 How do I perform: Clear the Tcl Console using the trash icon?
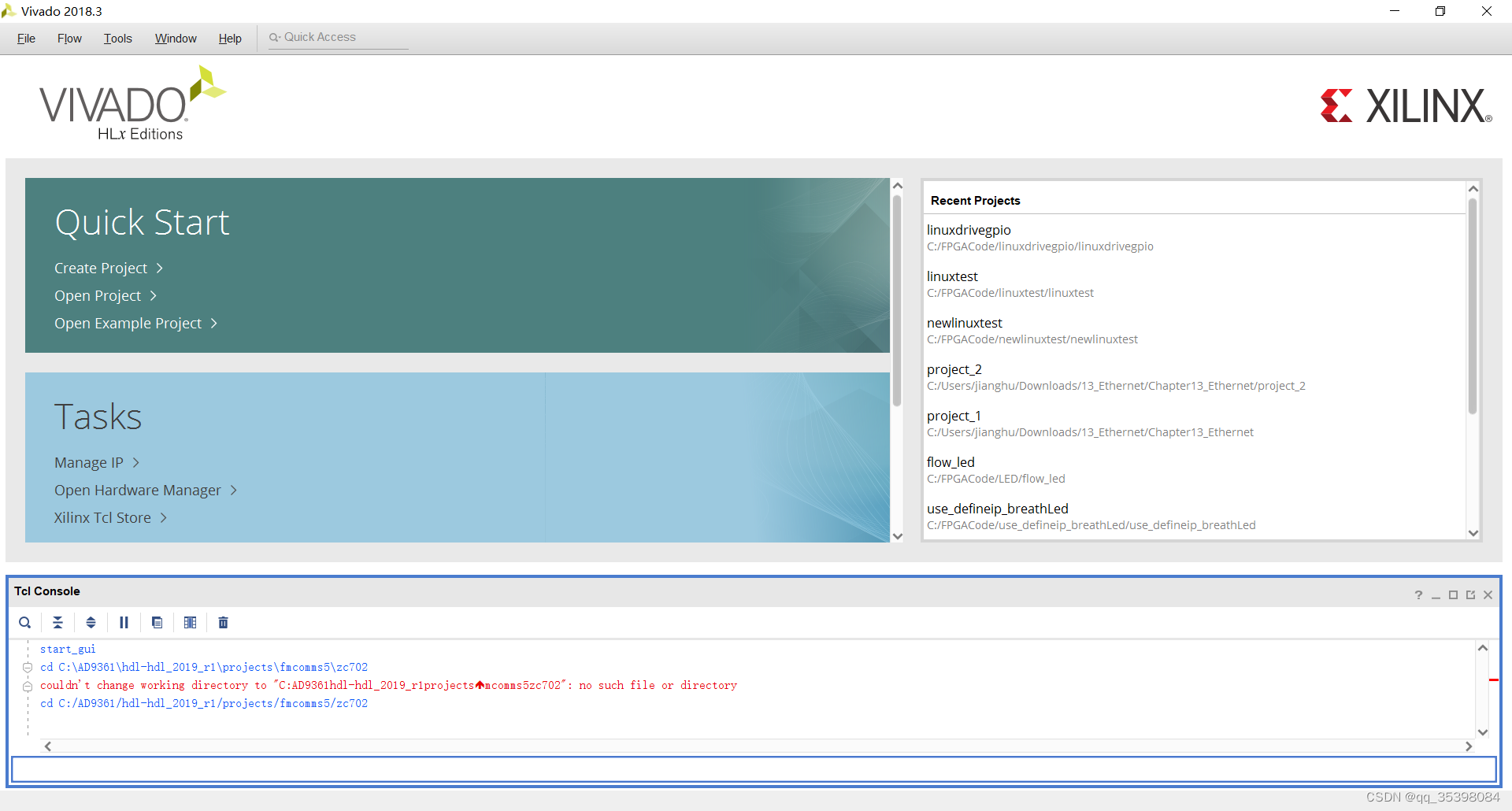pos(223,623)
